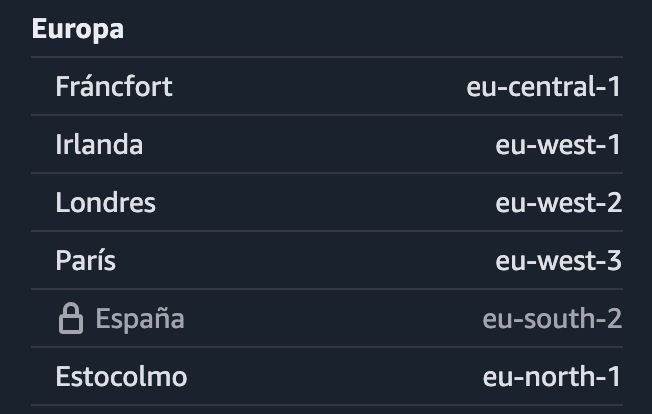
Task: Select the Fráncfort region name
Action: [x=114, y=86]
